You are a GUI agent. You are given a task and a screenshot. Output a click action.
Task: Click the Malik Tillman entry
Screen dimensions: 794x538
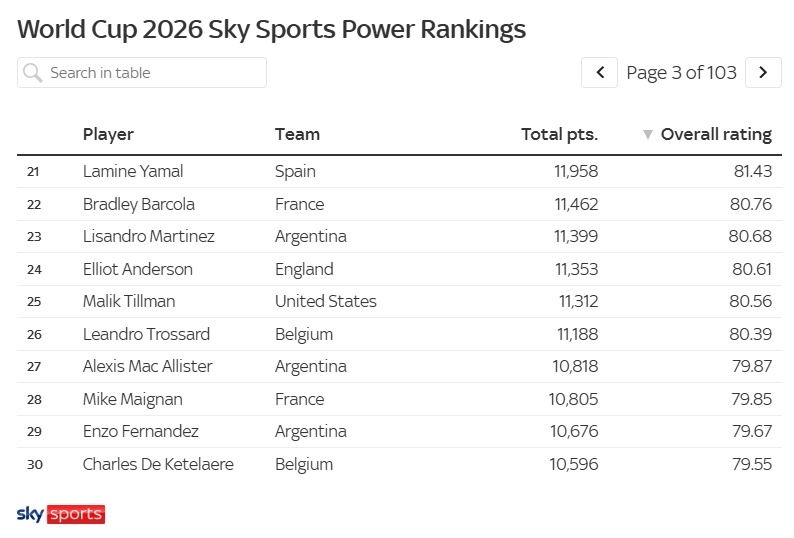(129, 301)
